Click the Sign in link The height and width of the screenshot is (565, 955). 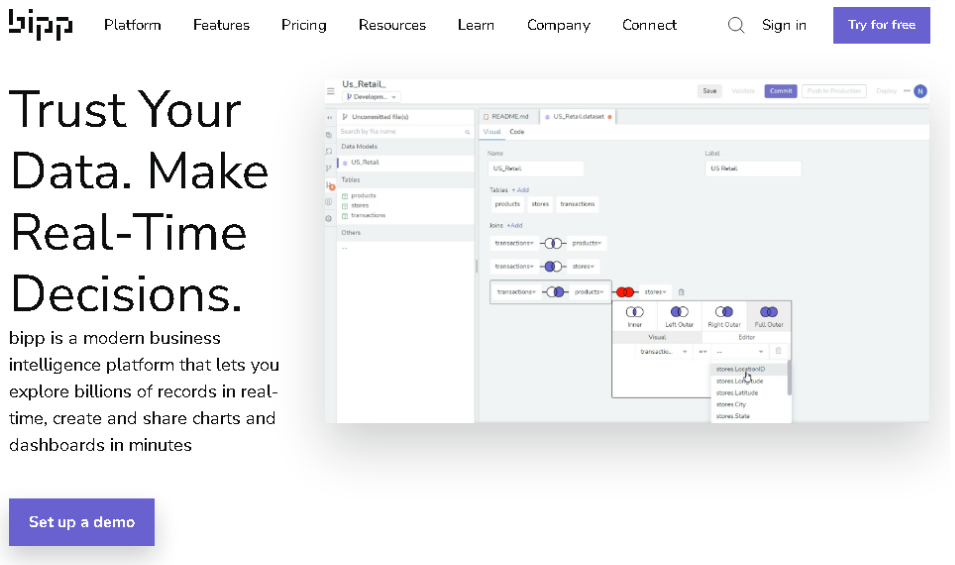(x=784, y=25)
